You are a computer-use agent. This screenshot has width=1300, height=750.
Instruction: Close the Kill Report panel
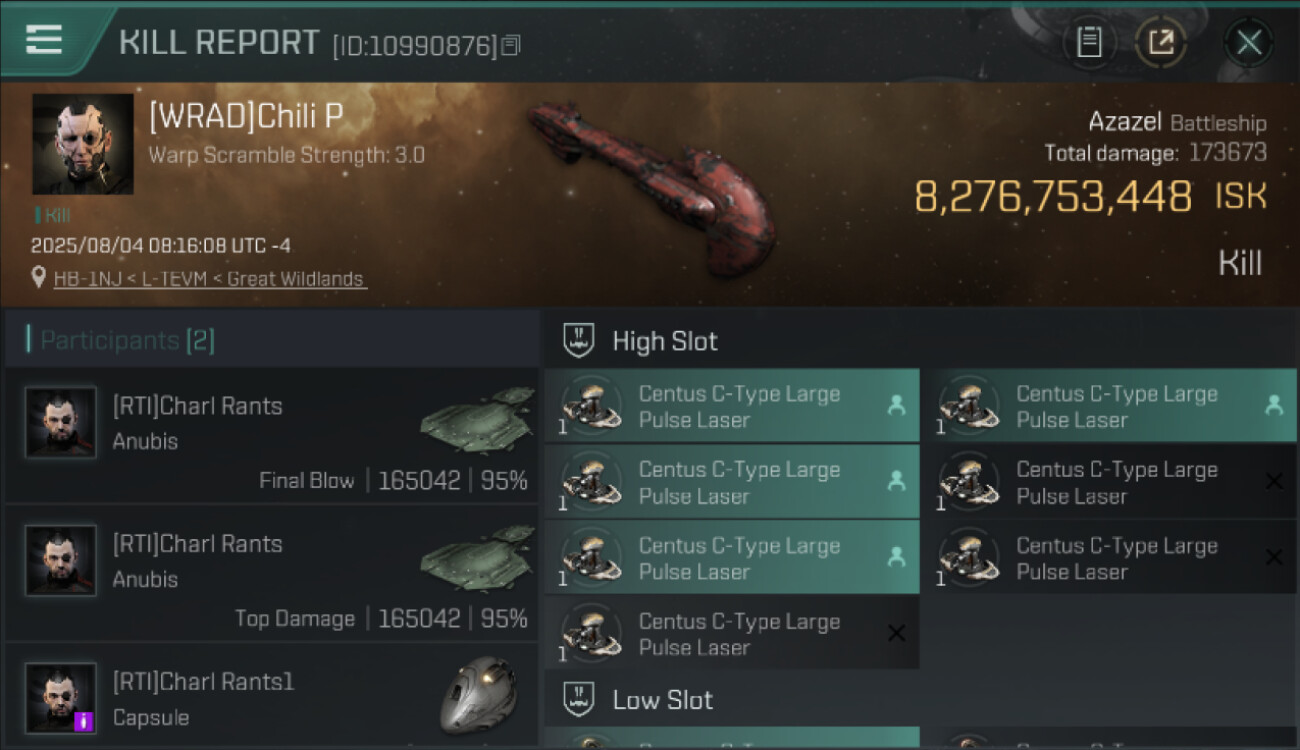pos(1249,42)
